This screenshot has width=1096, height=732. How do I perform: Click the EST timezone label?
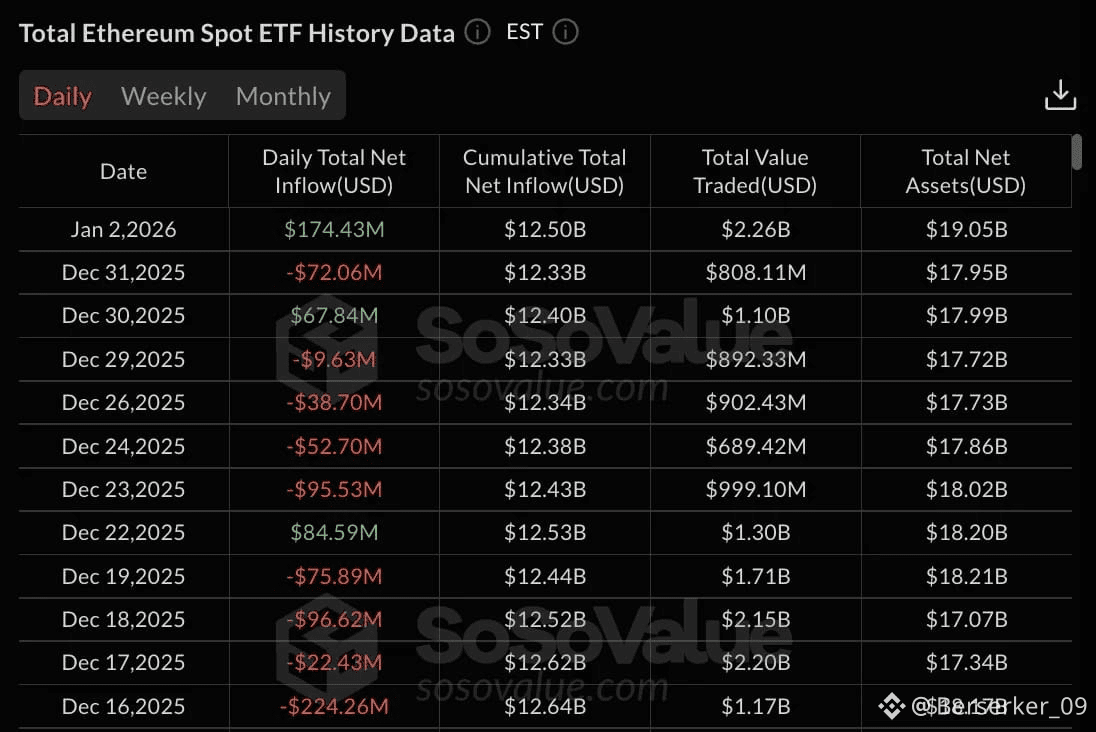[524, 32]
